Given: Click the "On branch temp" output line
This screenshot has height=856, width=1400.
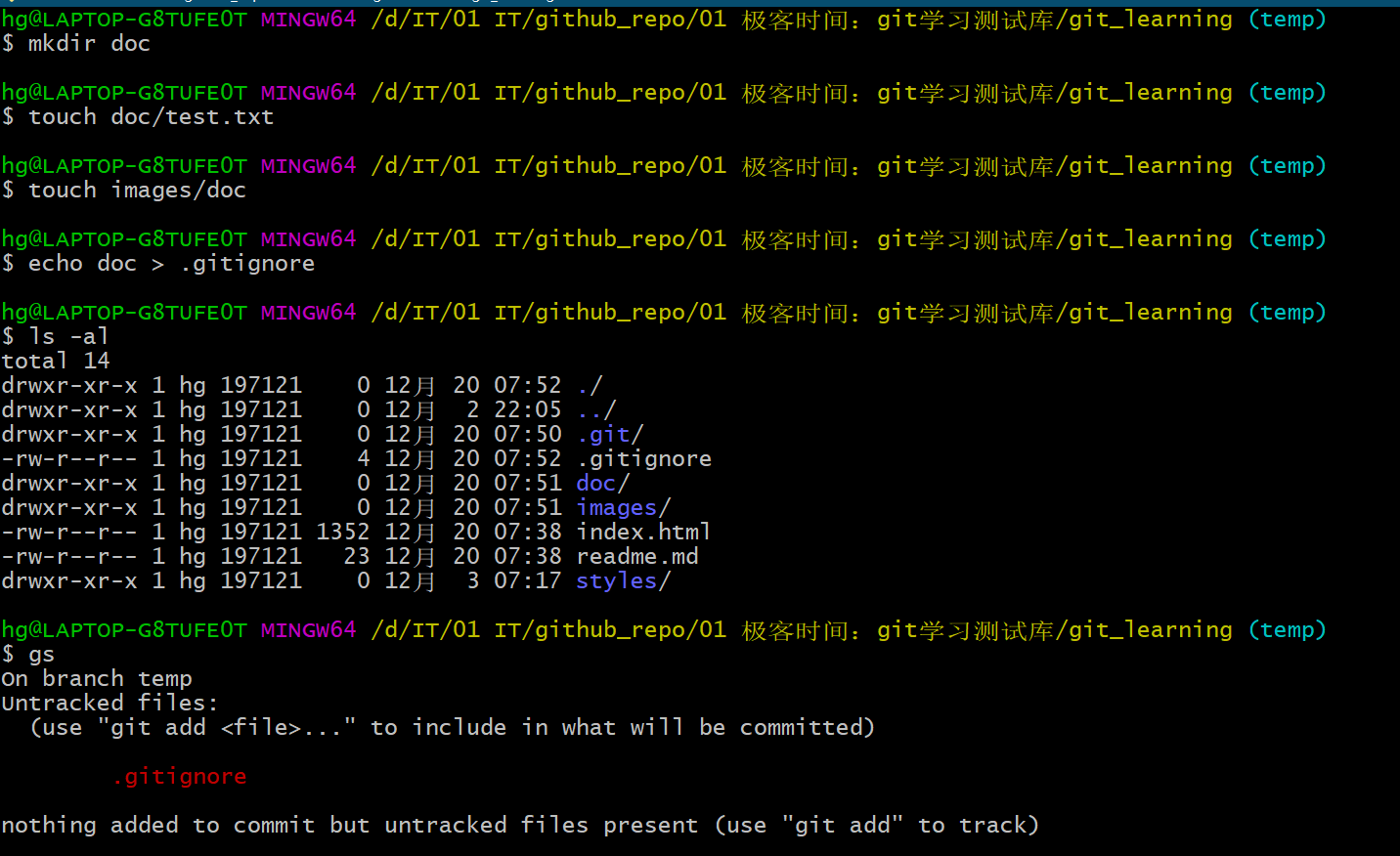Looking at the screenshot, I should pyautogui.click(x=97, y=678).
